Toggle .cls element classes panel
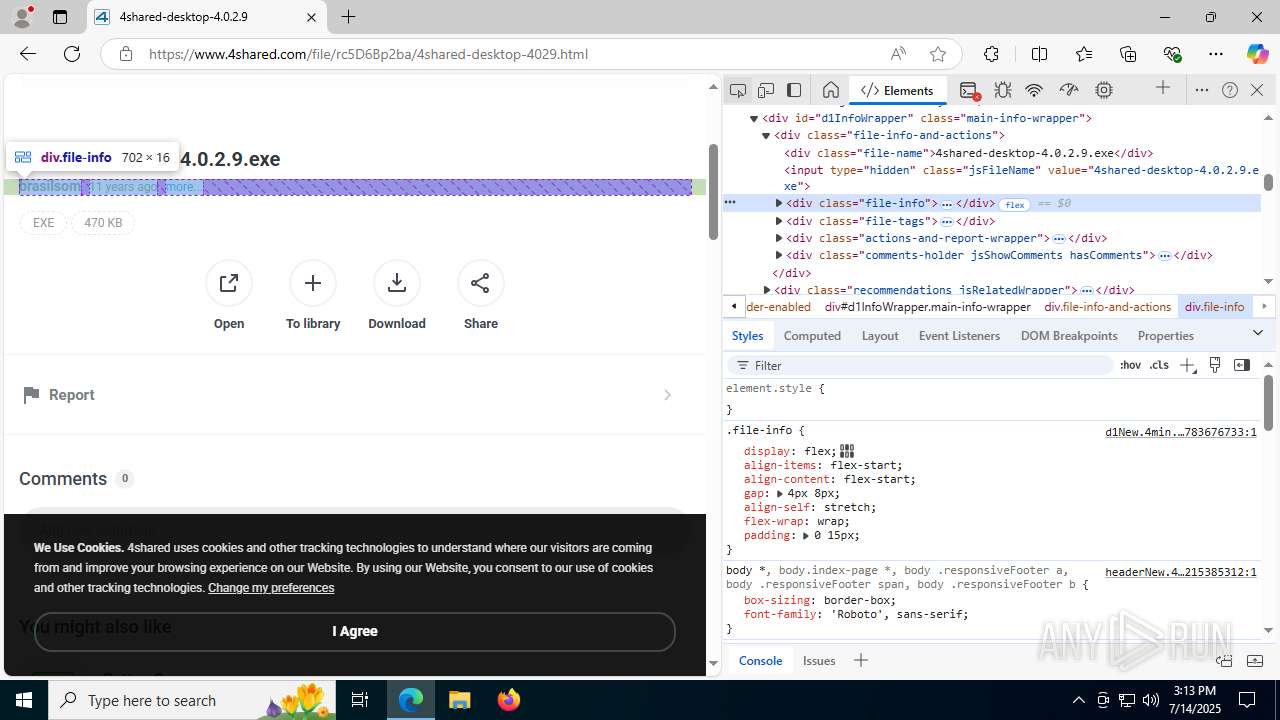1280x720 pixels. click(x=1159, y=366)
